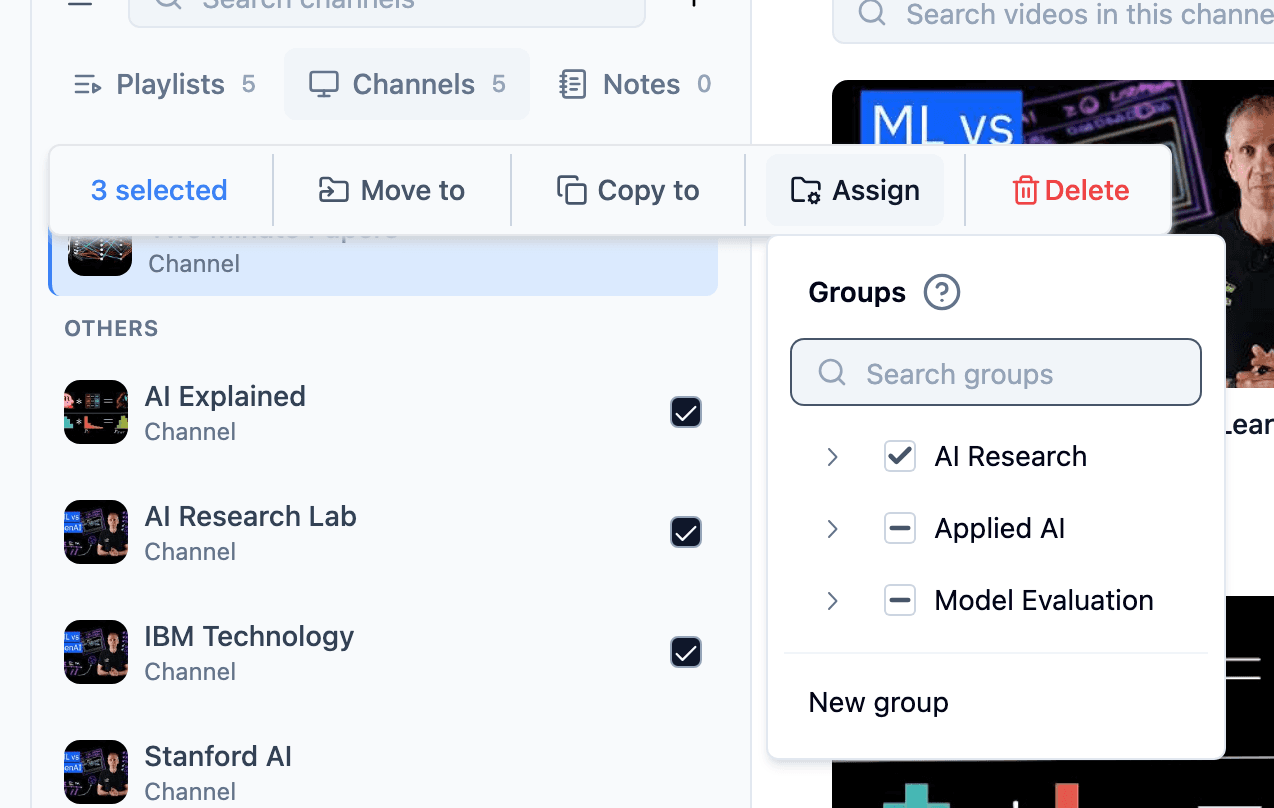The width and height of the screenshot is (1274, 808).
Task: Open the hamburger menu icon
Action: tap(80, 3)
